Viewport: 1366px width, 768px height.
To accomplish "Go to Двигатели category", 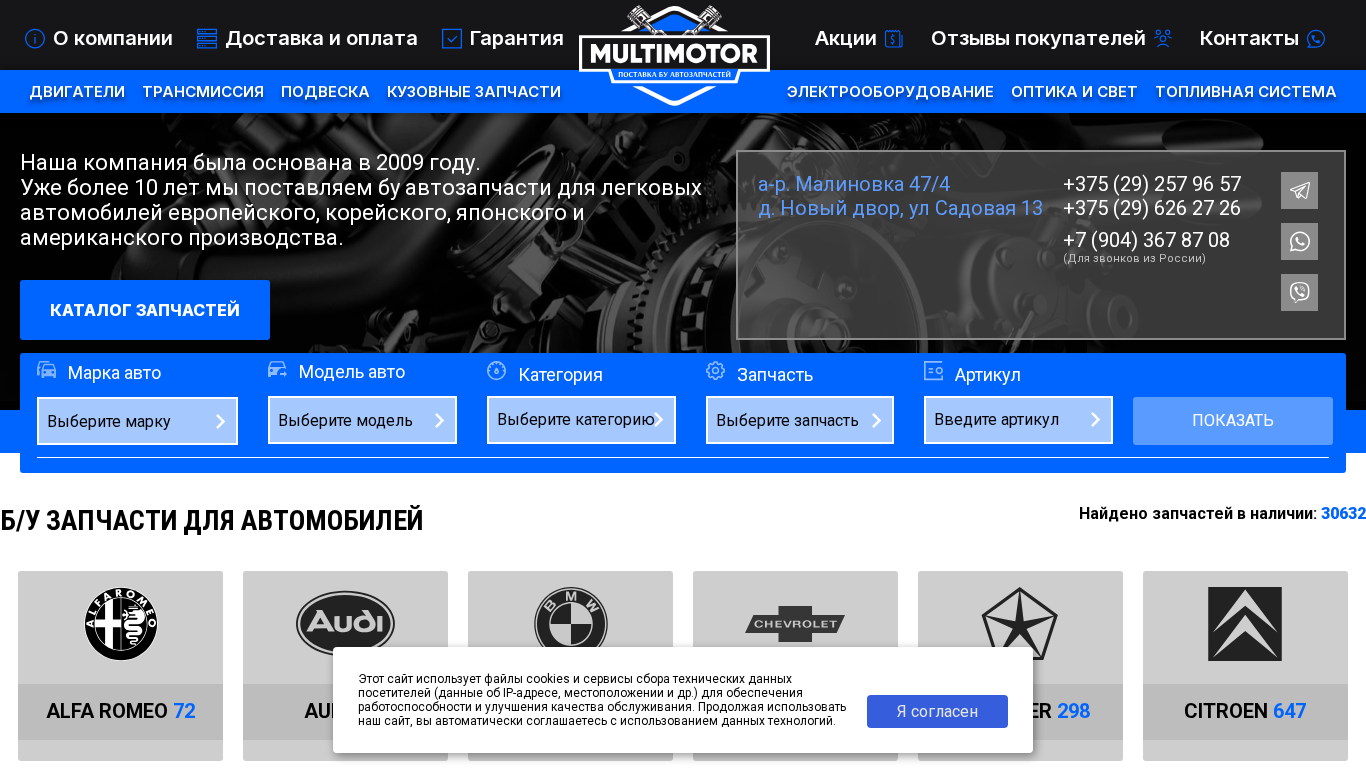I will (x=77, y=92).
